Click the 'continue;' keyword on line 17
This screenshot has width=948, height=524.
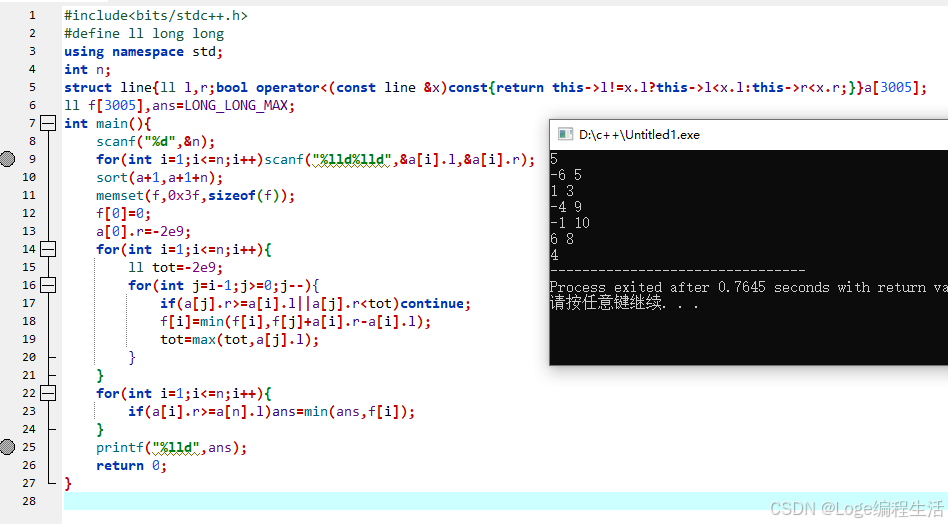(435, 303)
